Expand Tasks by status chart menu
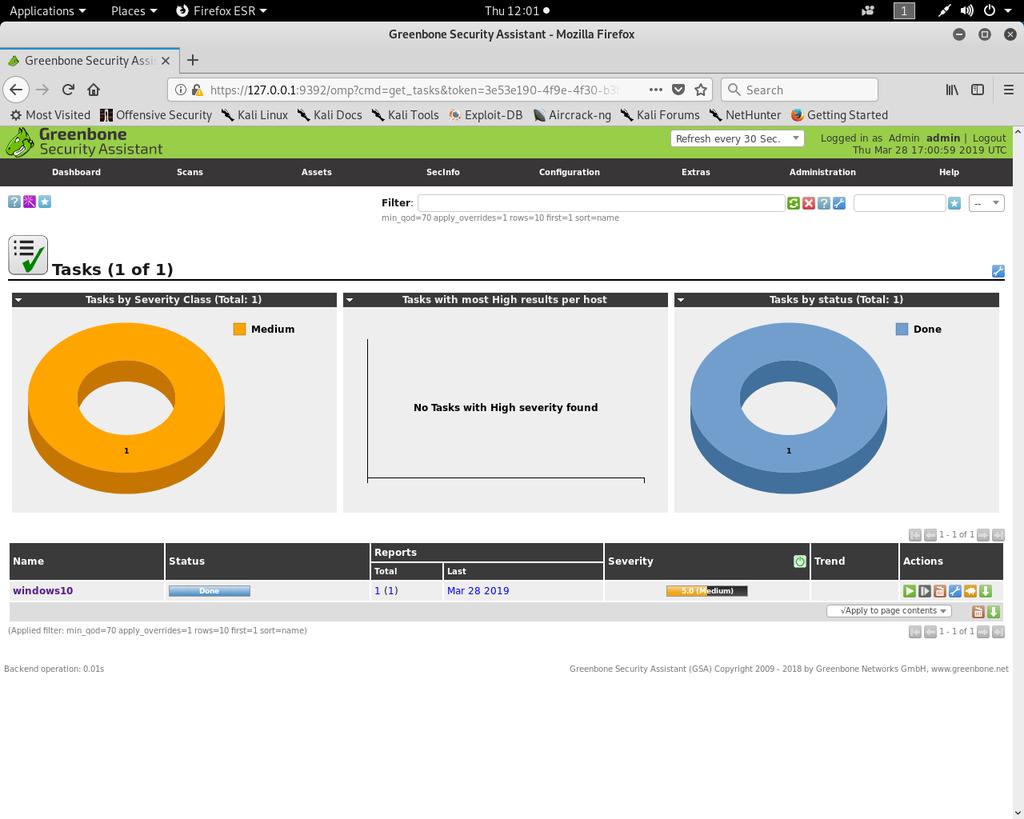 click(680, 300)
